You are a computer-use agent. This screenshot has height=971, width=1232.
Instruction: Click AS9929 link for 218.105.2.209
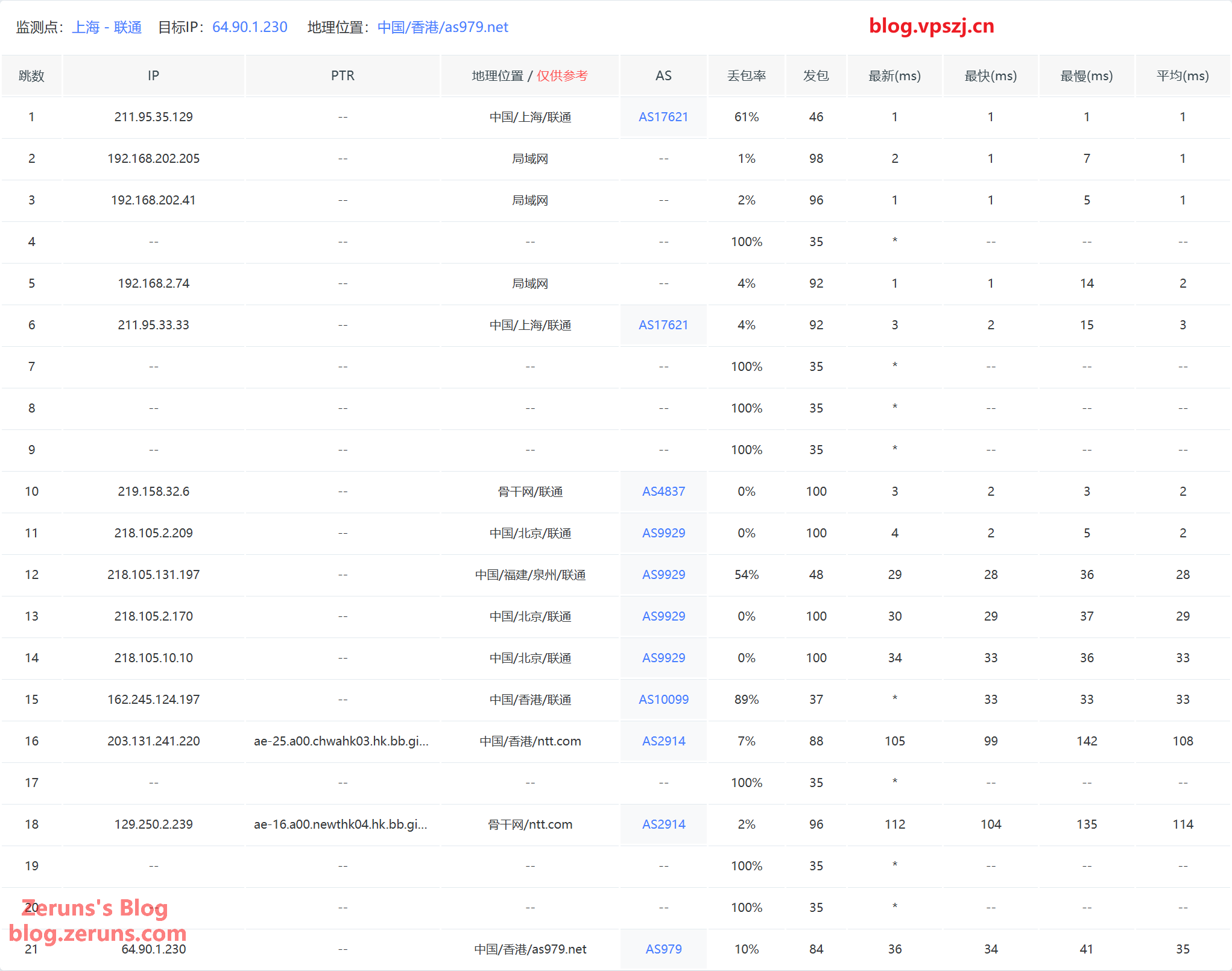point(663,533)
